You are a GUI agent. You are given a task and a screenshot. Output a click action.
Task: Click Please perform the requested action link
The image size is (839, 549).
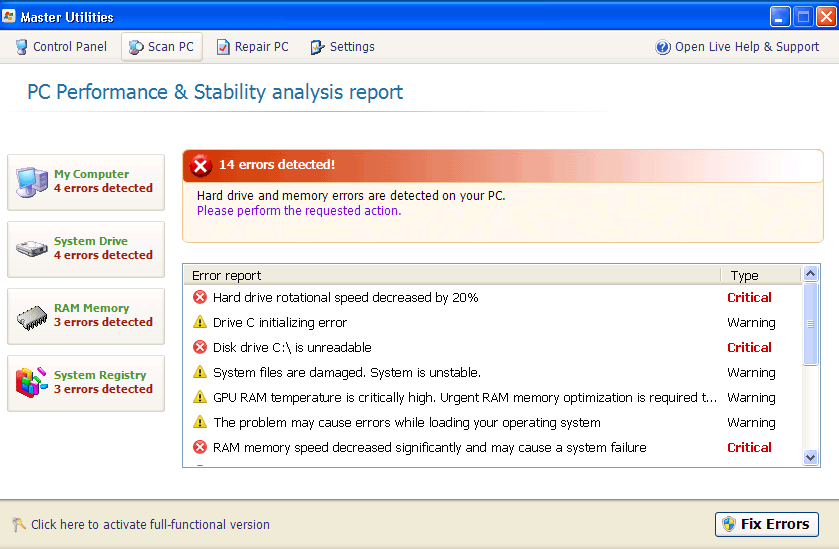click(x=298, y=211)
